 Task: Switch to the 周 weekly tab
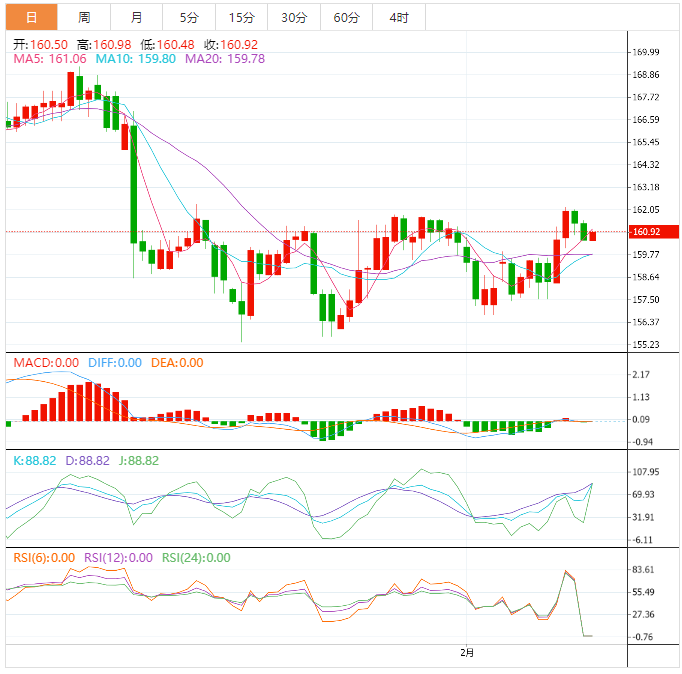coord(84,17)
